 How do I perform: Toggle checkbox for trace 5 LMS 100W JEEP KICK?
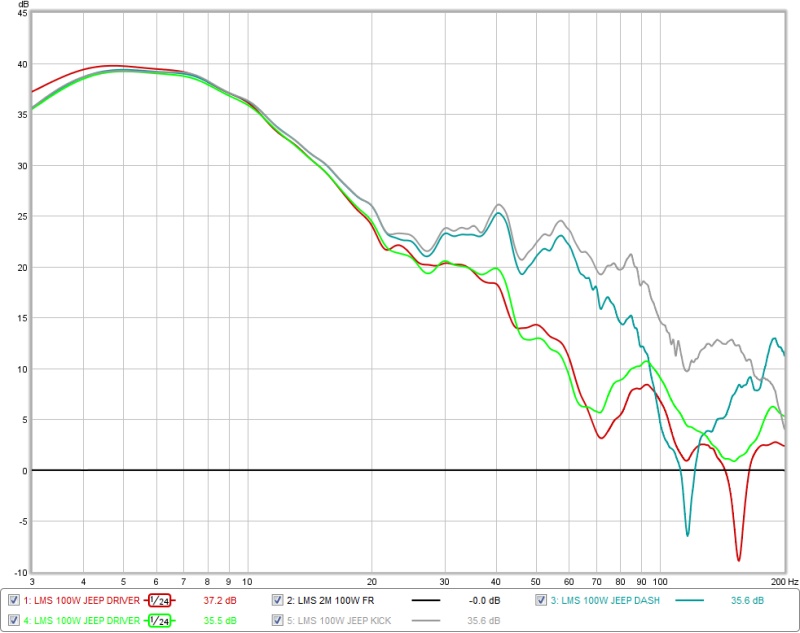pos(278,620)
